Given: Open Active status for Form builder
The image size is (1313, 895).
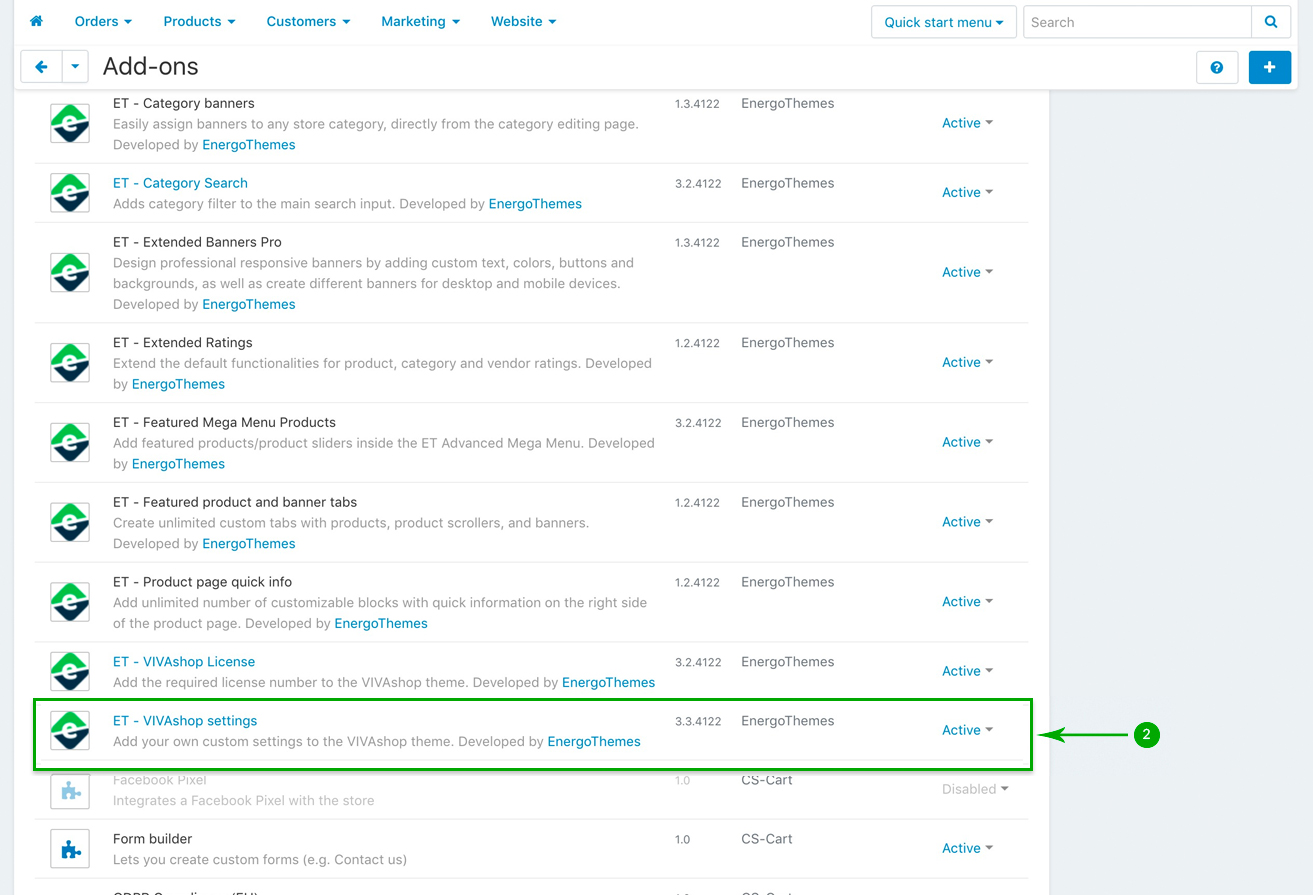Looking at the screenshot, I should [x=967, y=848].
